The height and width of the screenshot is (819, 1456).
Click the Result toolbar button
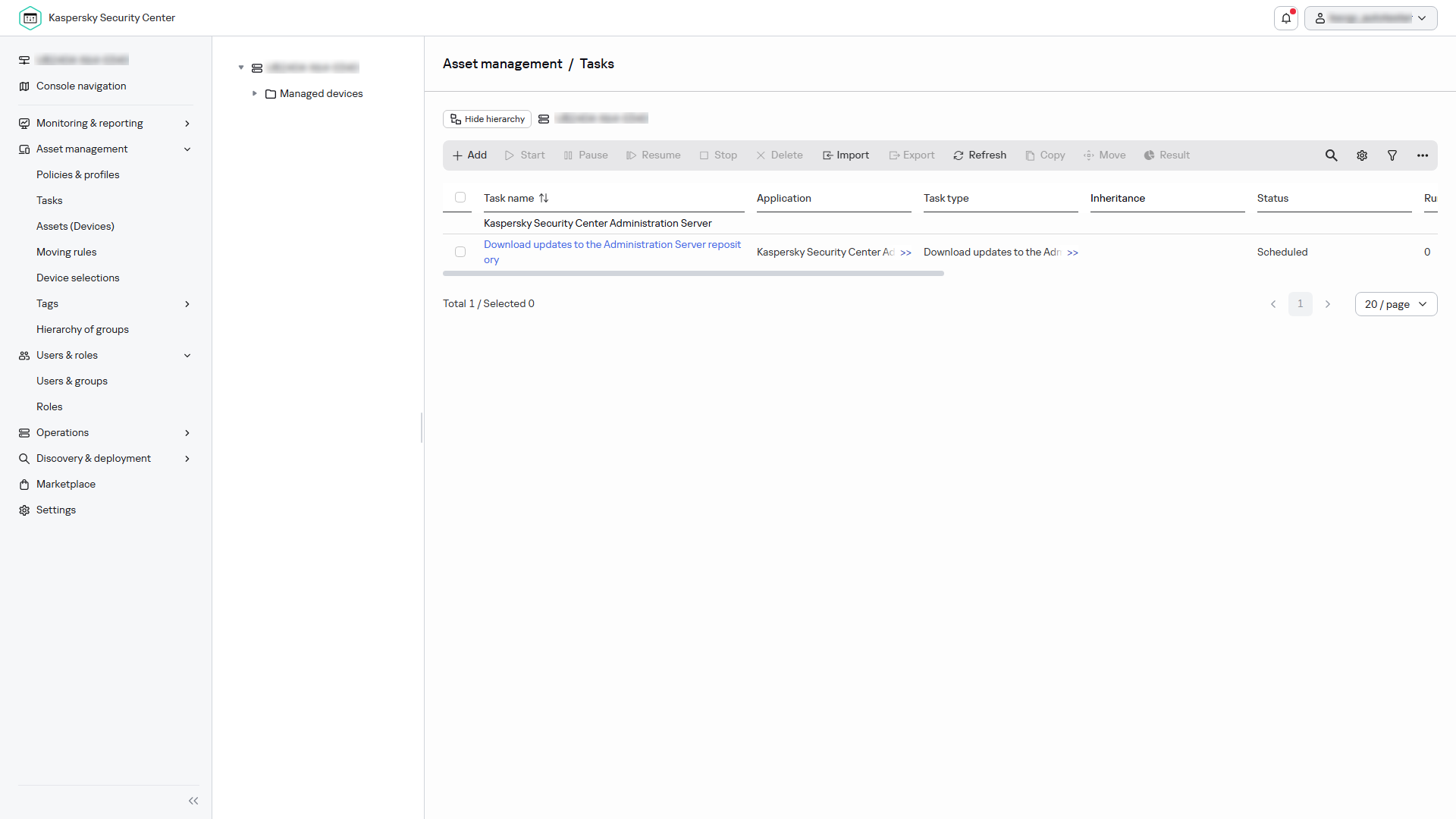click(1167, 155)
